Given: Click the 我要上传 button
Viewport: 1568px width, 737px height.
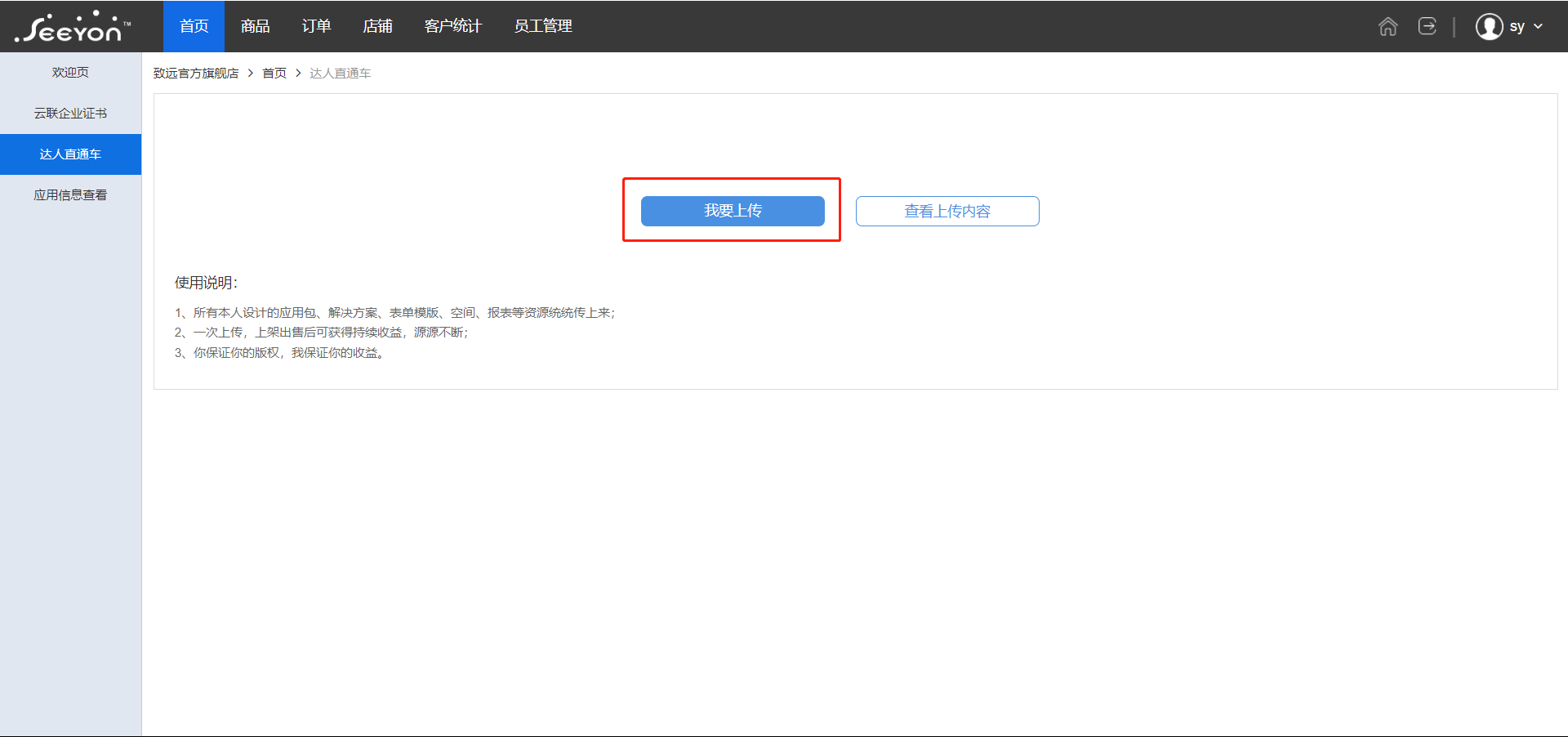Looking at the screenshot, I should [x=733, y=211].
